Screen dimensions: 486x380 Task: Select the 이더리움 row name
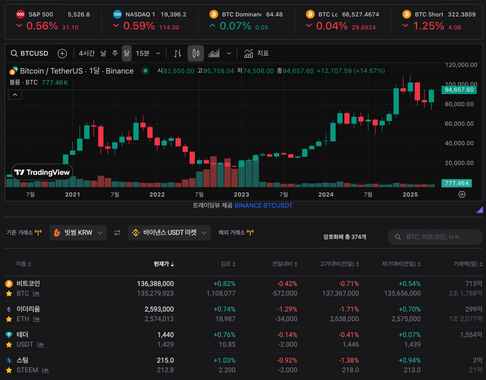coord(28,309)
